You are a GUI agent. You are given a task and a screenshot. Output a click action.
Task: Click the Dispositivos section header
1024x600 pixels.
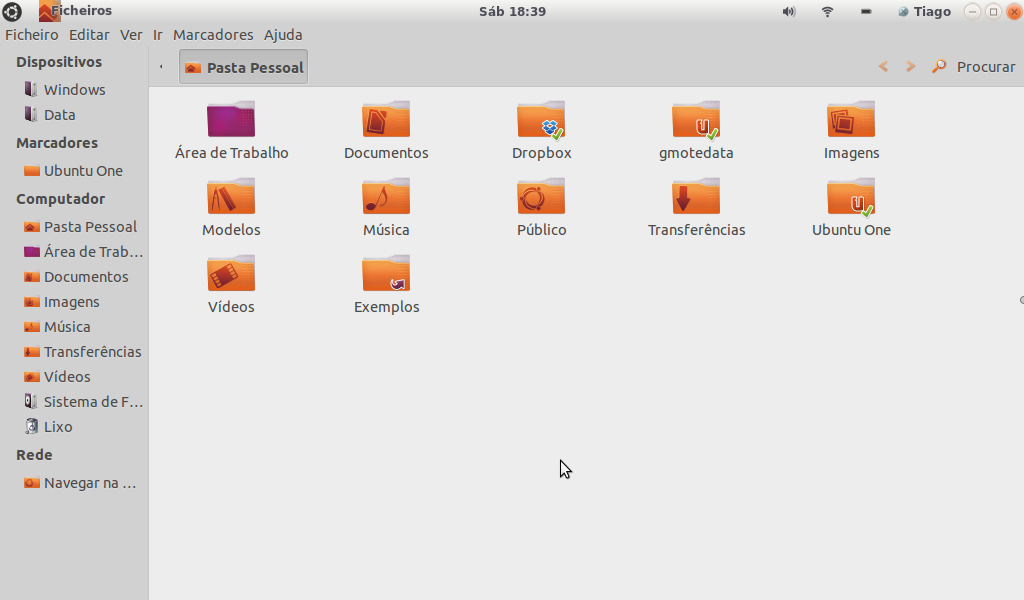coord(59,61)
